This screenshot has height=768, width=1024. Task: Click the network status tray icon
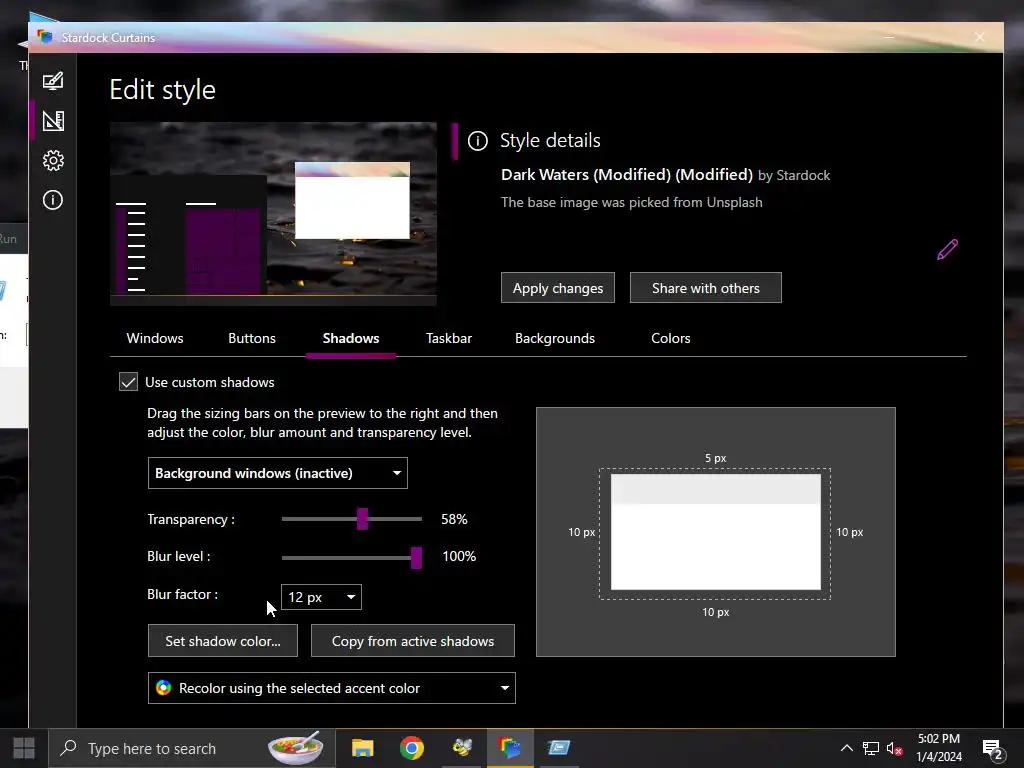pyautogui.click(x=871, y=748)
